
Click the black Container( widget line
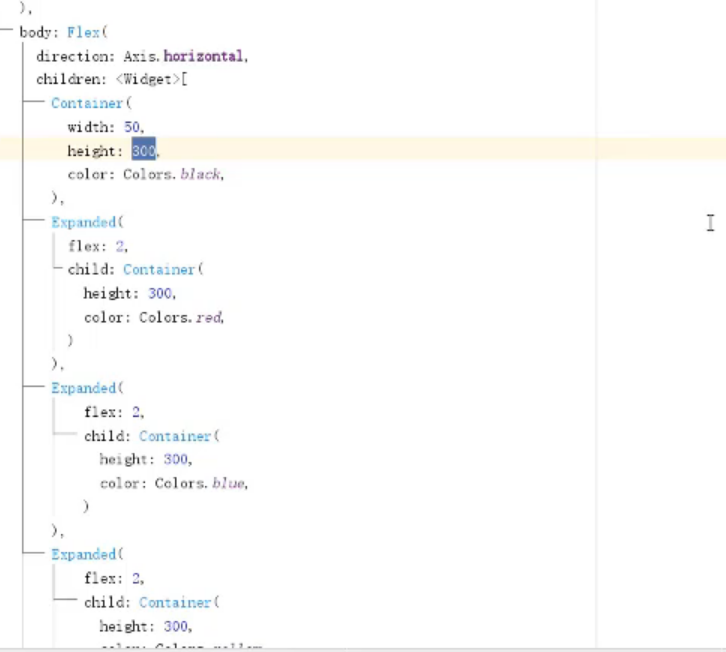click(91, 103)
